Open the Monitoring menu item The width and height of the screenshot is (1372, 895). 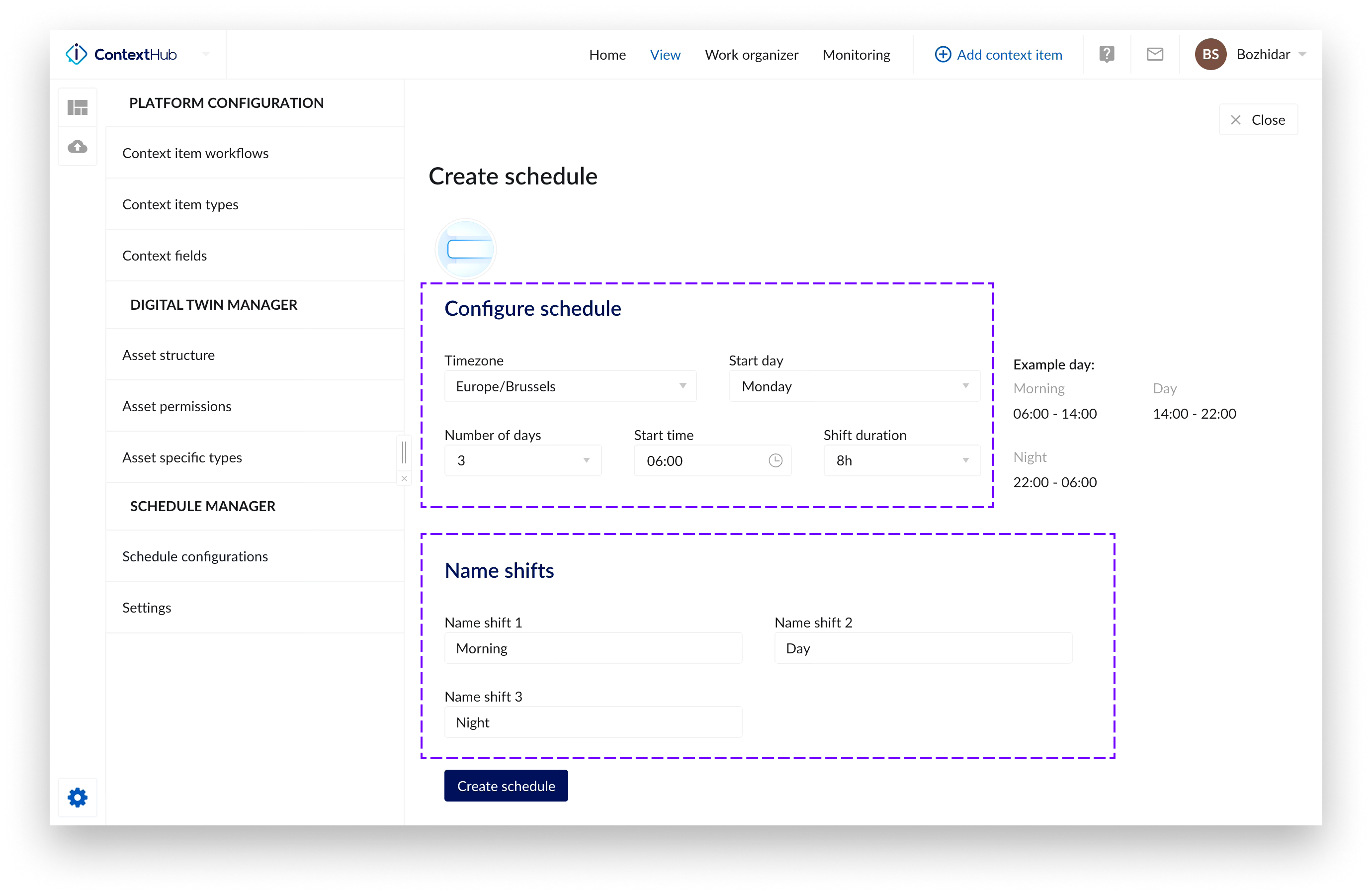point(856,54)
